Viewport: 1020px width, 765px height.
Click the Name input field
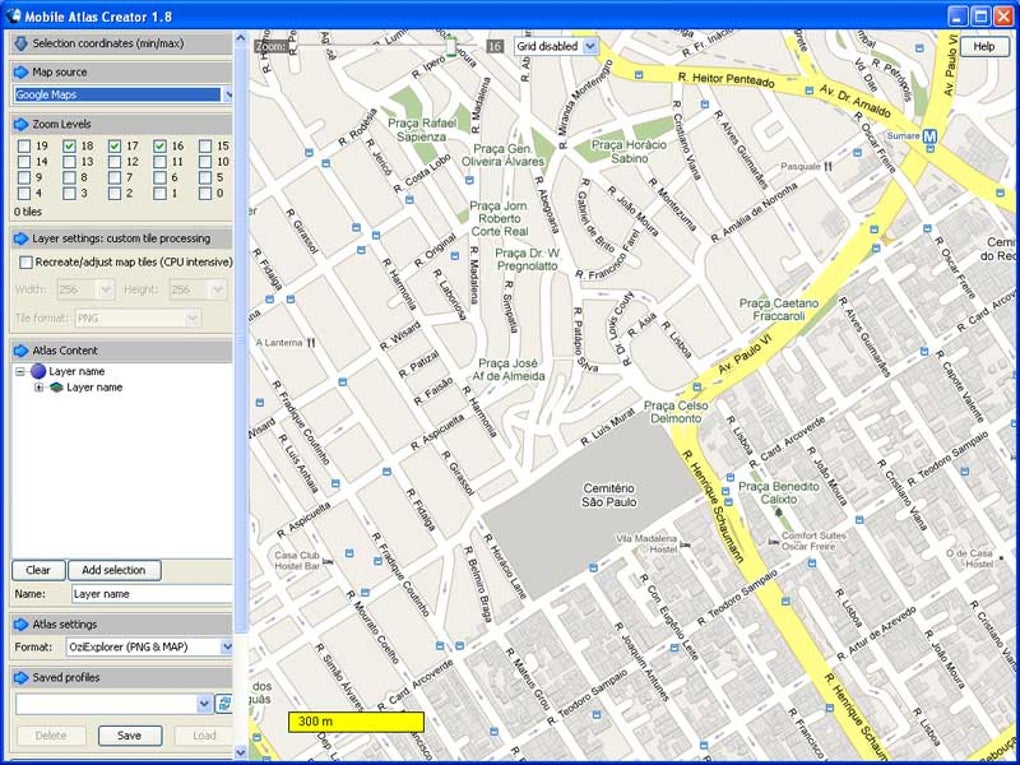pyautogui.click(x=152, y=594)
